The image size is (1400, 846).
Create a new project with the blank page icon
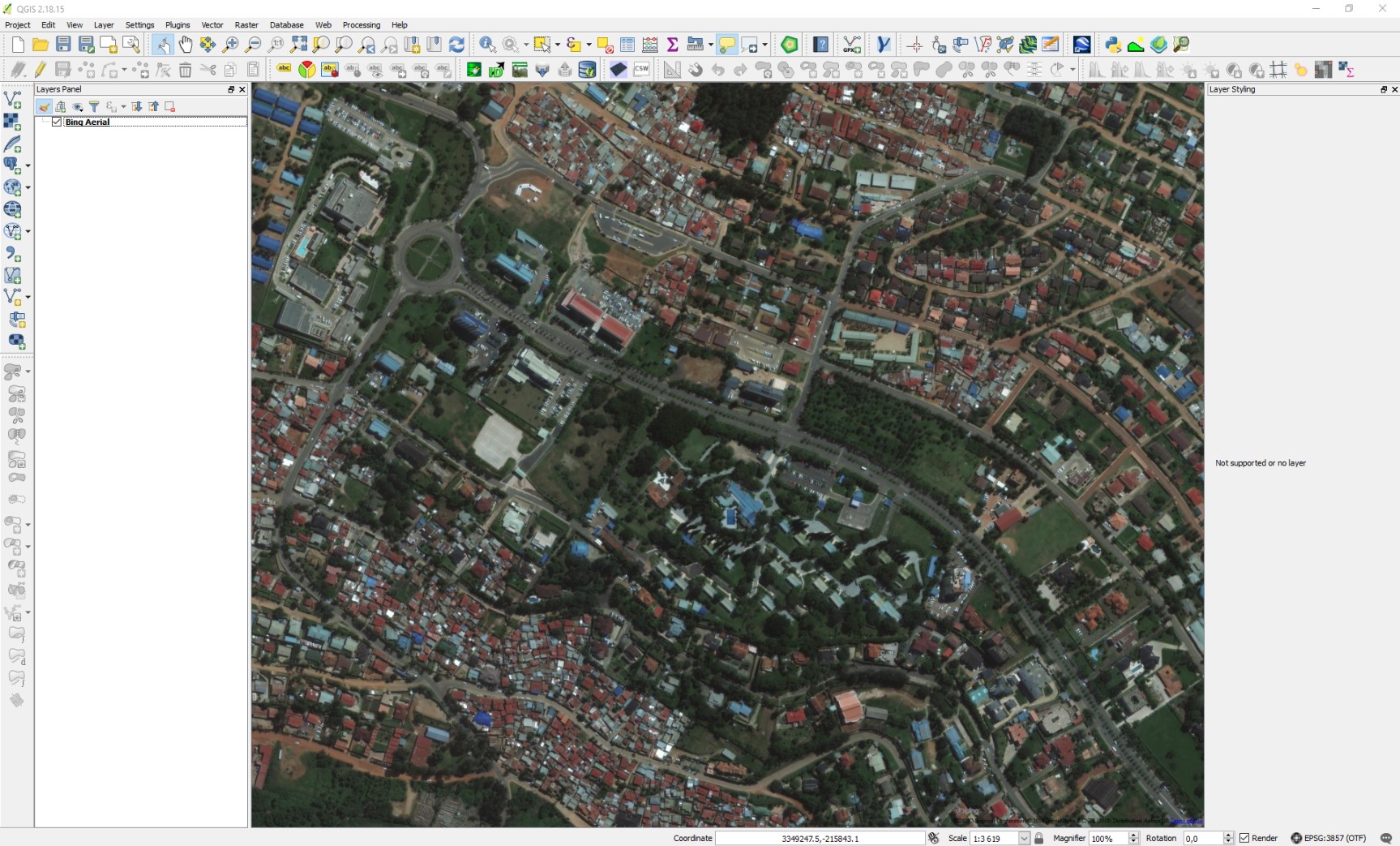18,45
